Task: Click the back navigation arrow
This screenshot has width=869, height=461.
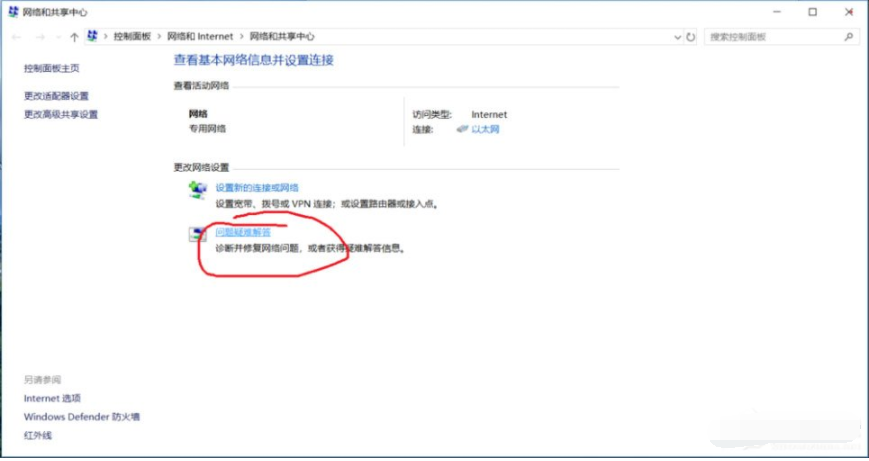Action: click(16, 37)
